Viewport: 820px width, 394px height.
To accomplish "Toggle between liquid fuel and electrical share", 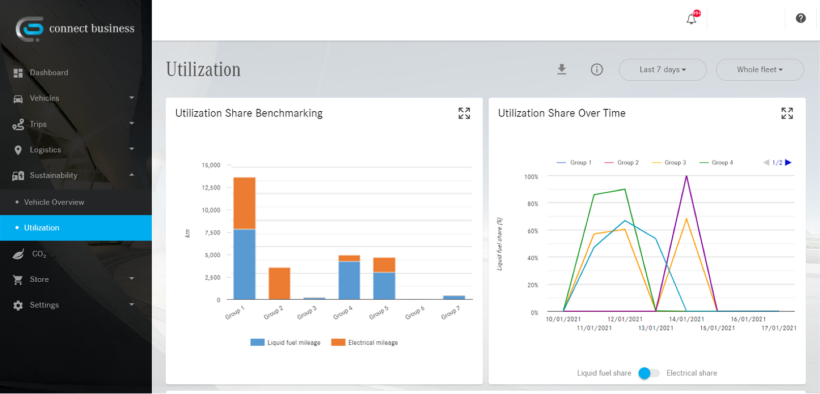I will [649, 373].
